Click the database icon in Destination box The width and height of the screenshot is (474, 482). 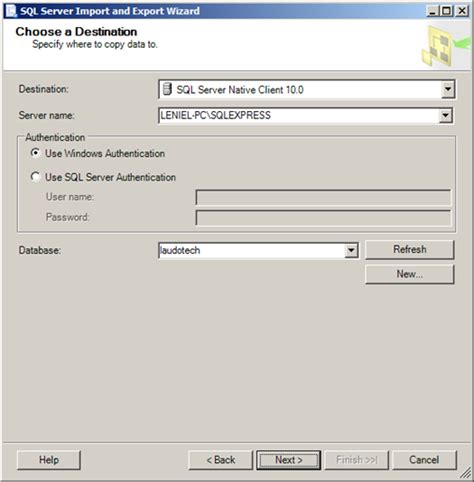click(x=167, y=89)
